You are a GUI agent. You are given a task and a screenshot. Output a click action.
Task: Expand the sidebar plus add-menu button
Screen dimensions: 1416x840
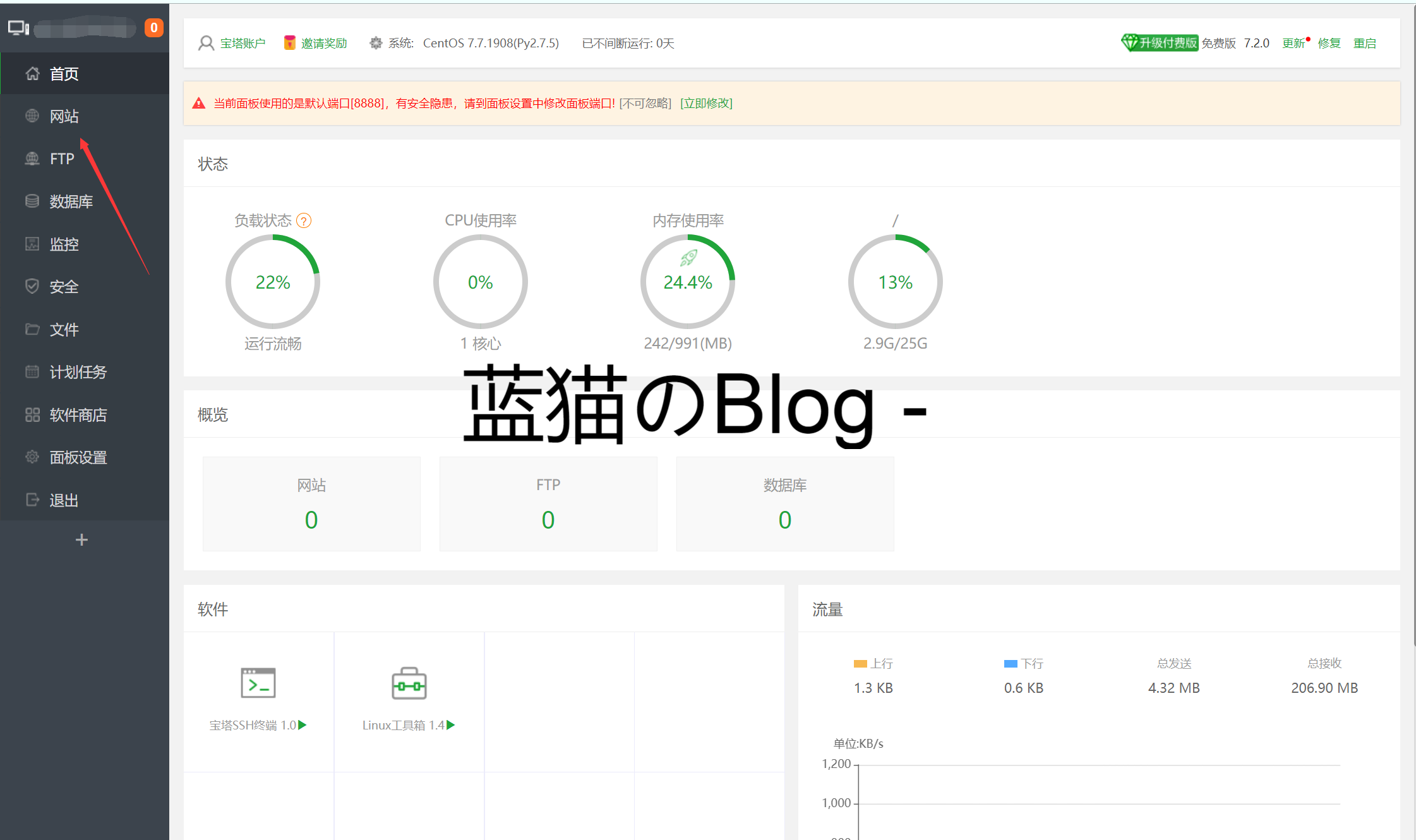click(x=81, y=540)
